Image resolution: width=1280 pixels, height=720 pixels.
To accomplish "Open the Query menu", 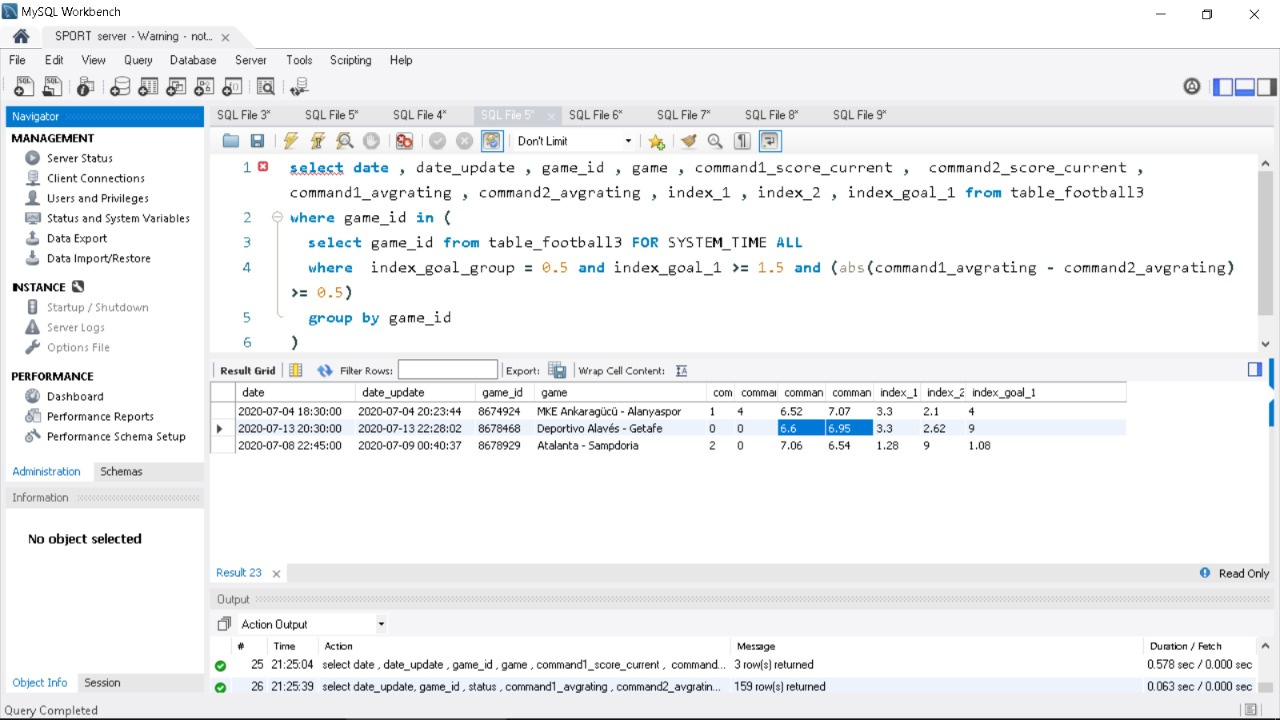I will click(x=138, y=60).
